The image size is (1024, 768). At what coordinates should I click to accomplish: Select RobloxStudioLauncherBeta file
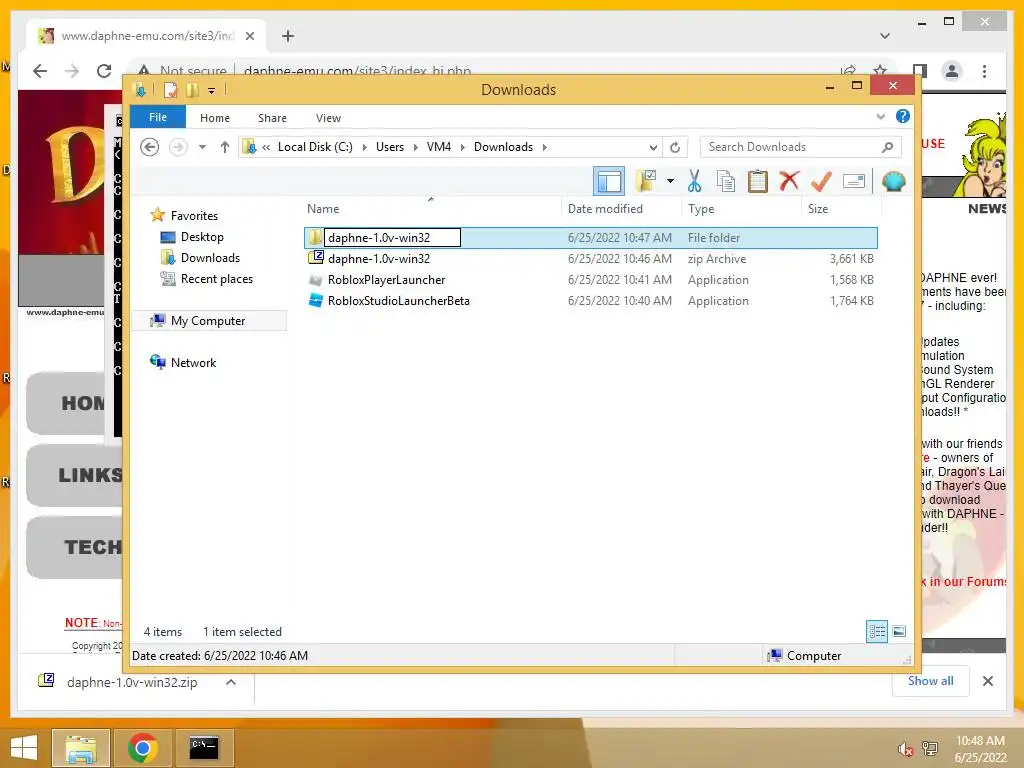pyautogui.click(x=590, y=300)
